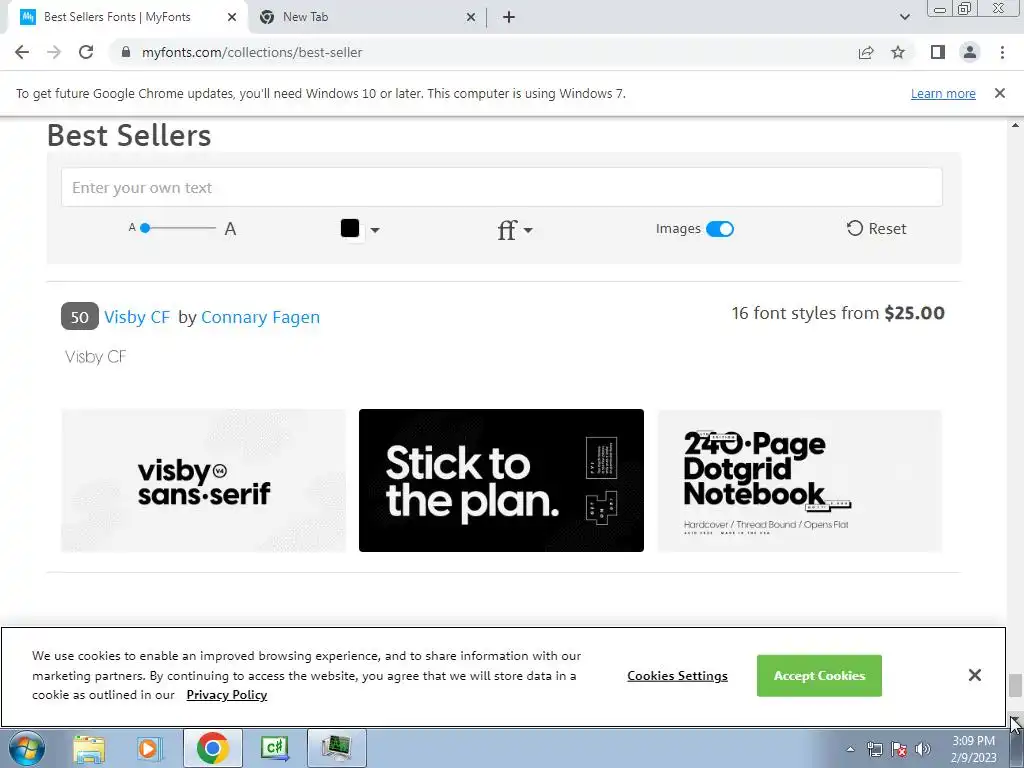View site info padlock icon

pyautogui.click(x=126, y=52)
